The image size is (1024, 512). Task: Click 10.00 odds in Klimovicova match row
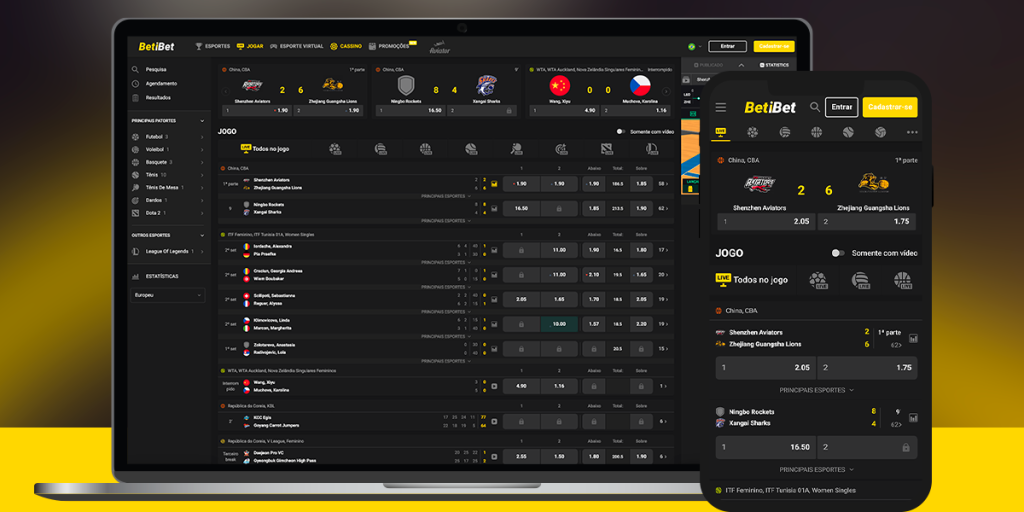coord(559,324)
